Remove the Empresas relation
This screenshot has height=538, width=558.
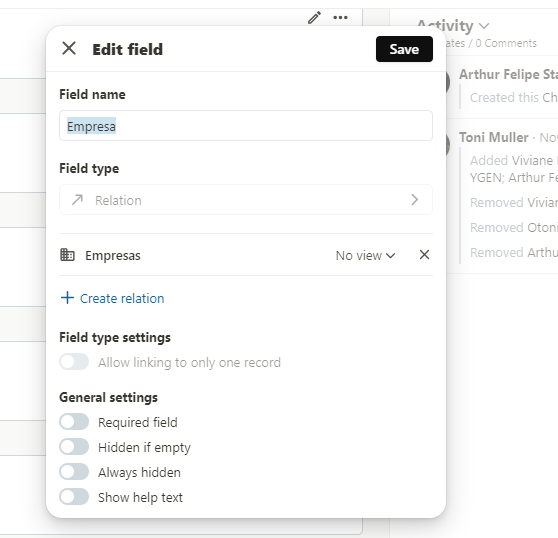[424, 255]
